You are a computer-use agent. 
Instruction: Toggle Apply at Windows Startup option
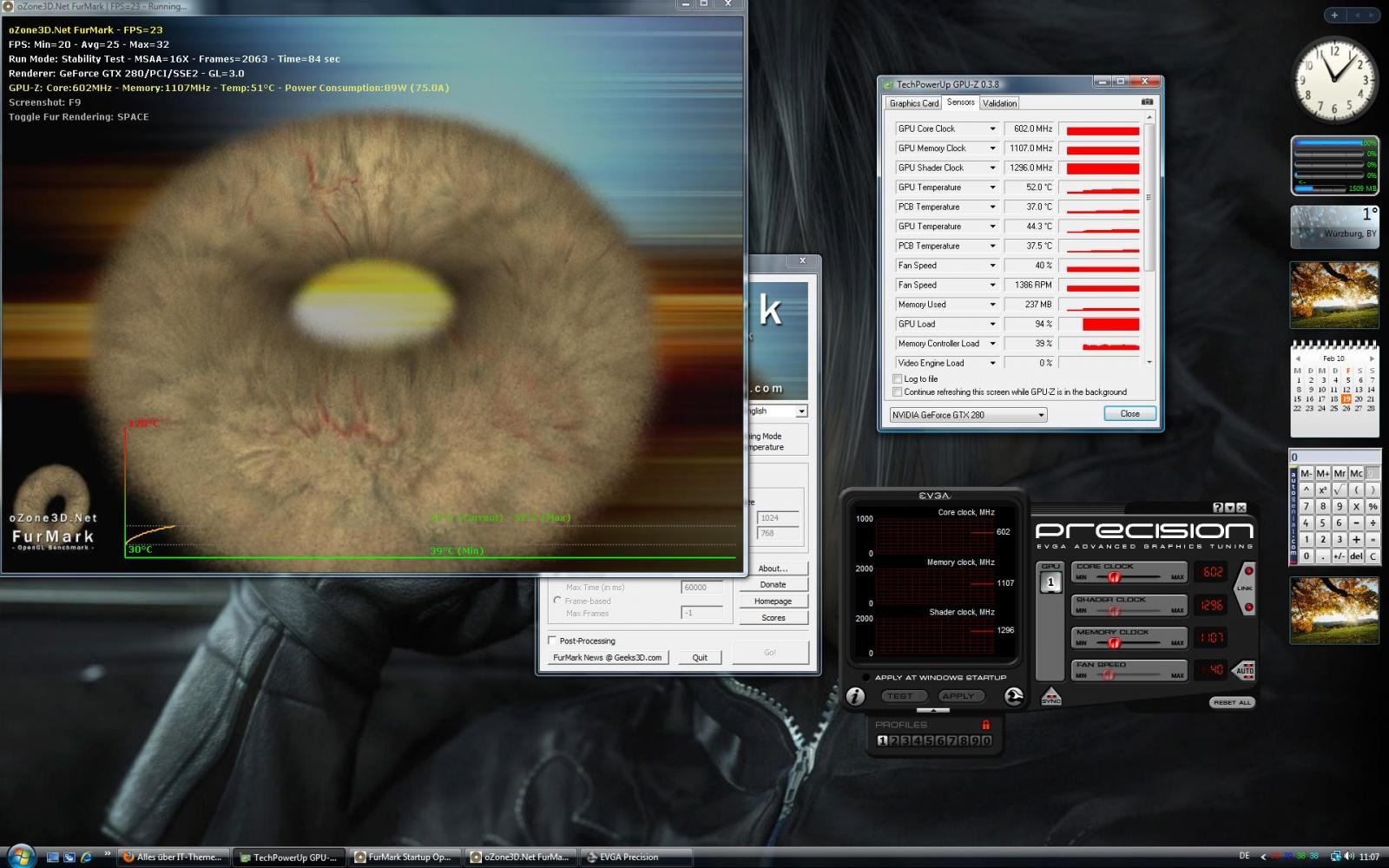point(866,677)
